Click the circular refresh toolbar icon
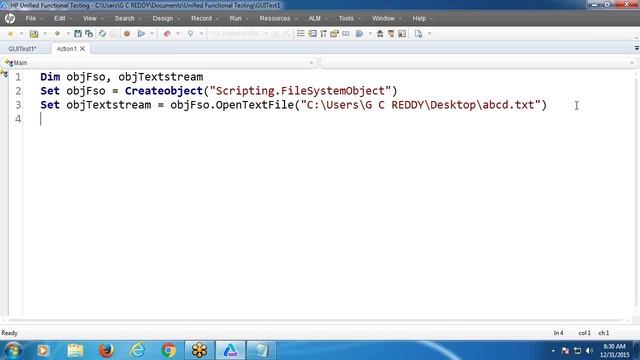 (x=102, y=34)
